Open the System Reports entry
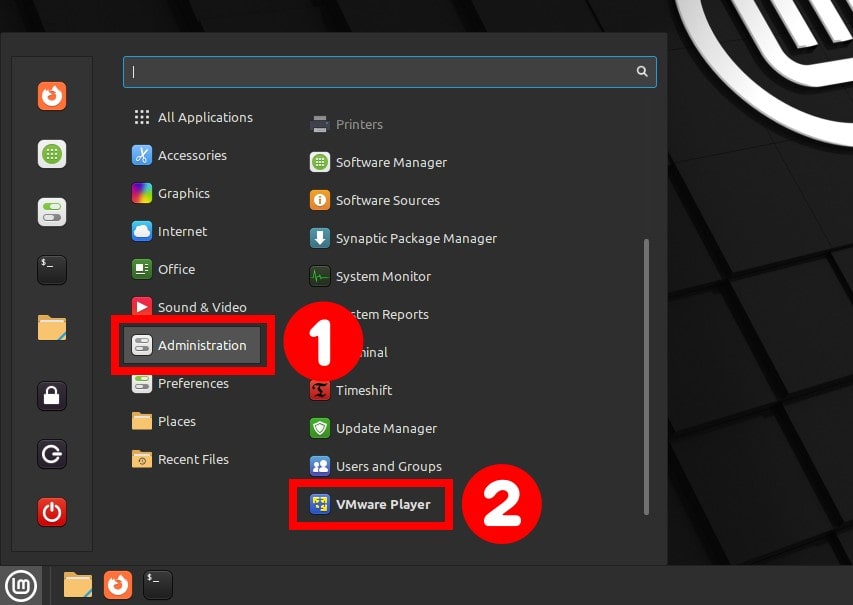 click(391, 314)
